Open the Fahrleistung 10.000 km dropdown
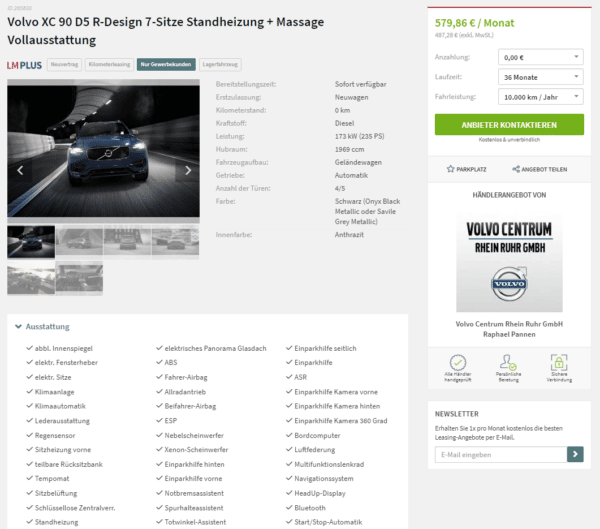This screenshot has height=529, width=600. 540,97
